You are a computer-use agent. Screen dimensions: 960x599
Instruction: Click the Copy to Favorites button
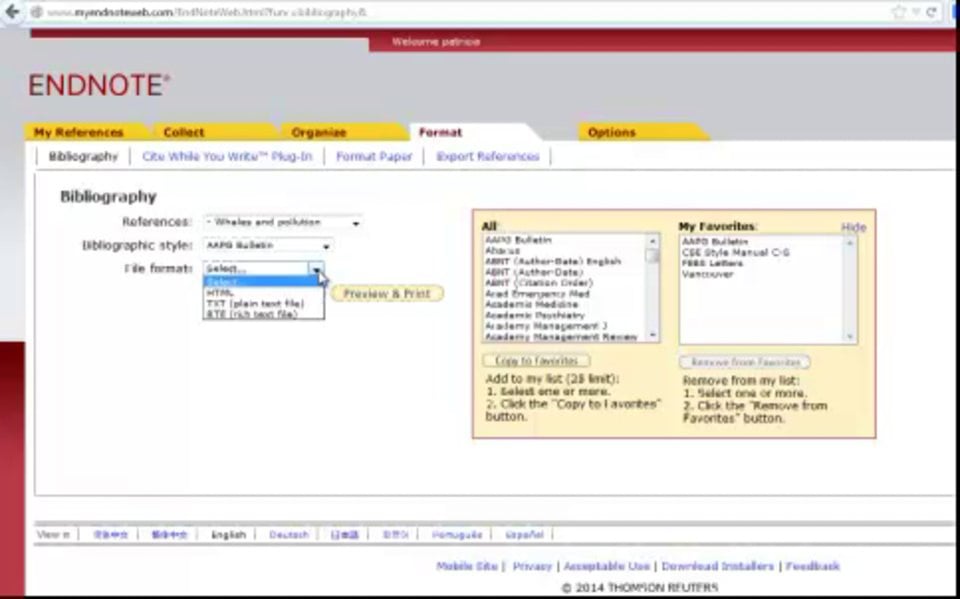click(536, 361)
